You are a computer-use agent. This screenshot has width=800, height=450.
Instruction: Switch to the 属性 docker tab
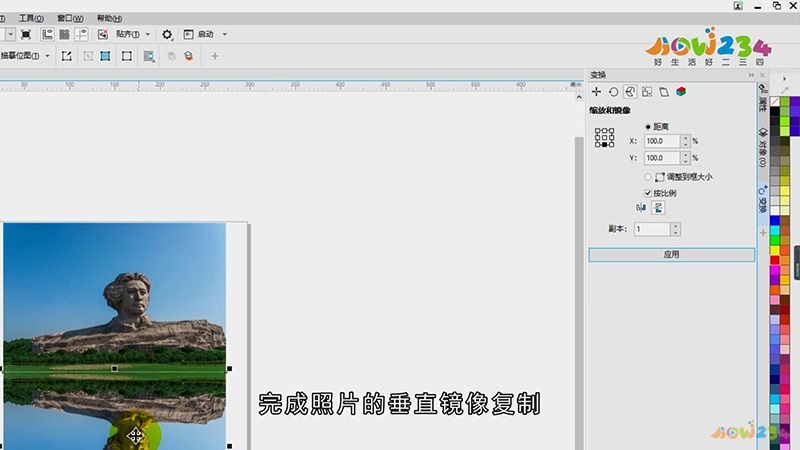tap(763, 99)
